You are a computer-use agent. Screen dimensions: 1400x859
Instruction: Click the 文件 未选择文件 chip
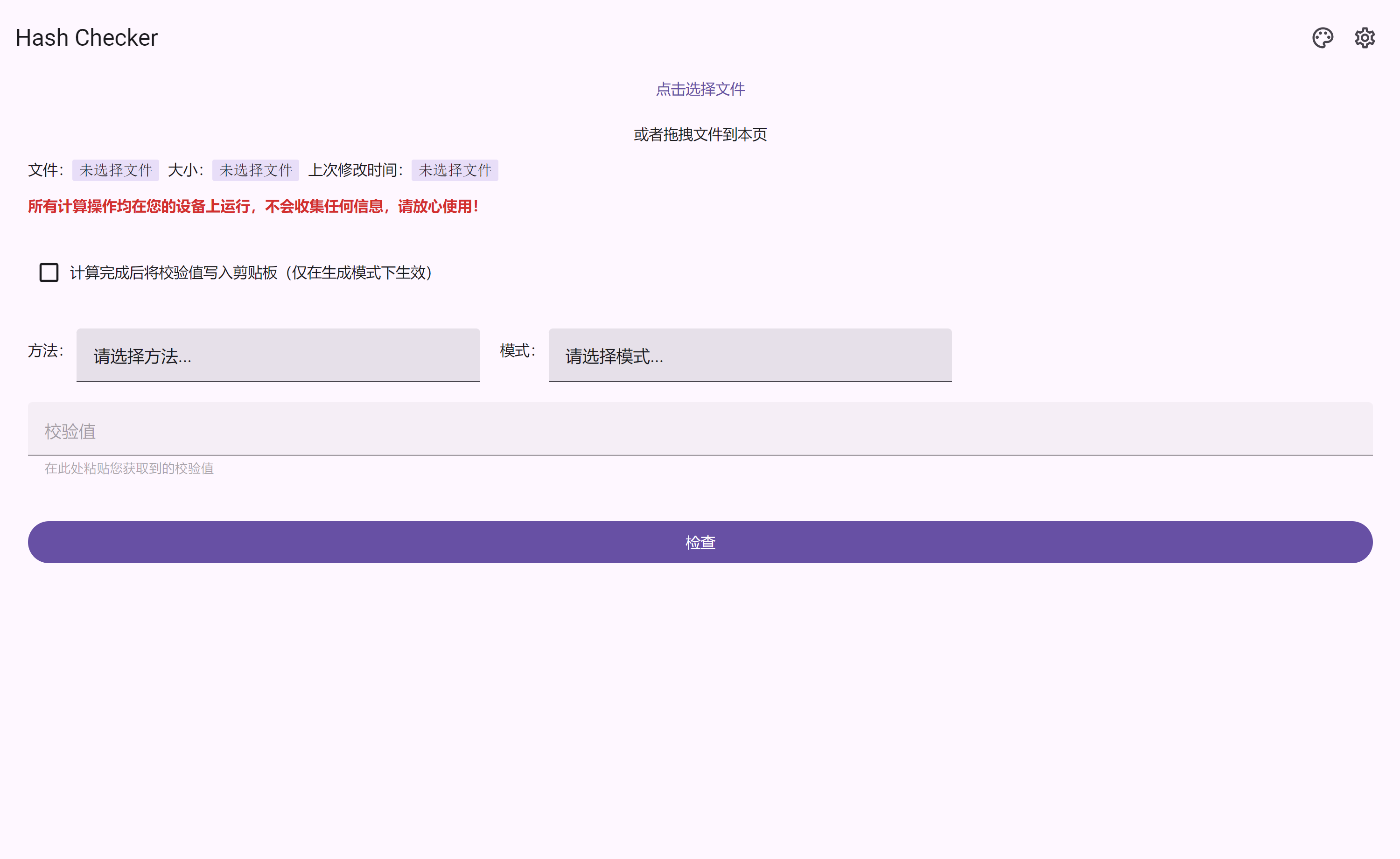[x=115, y=170]
